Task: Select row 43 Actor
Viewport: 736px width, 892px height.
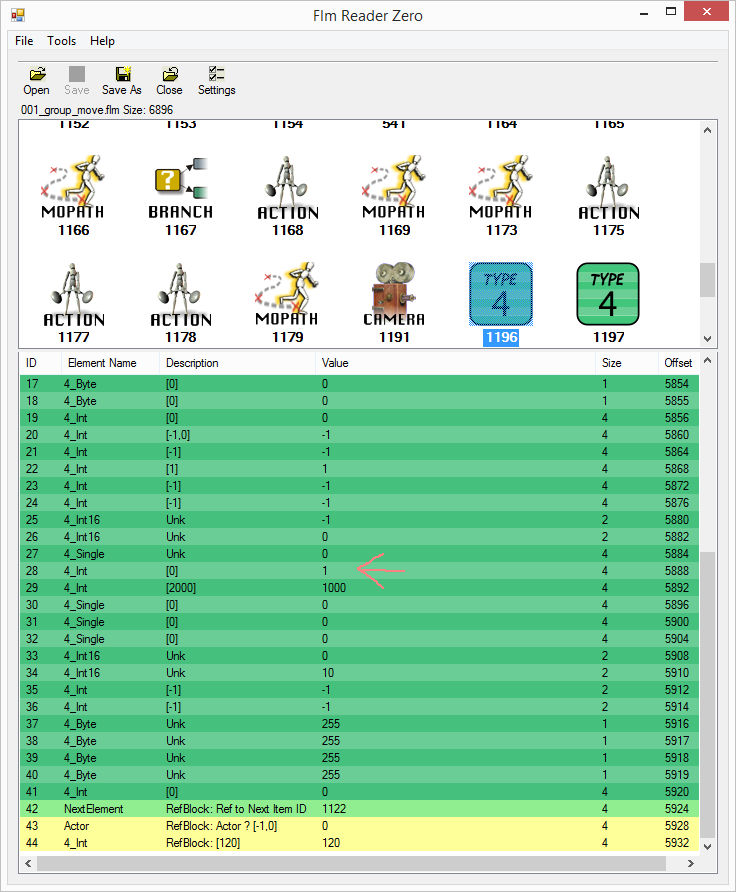Action: click(x=359, y=826)
